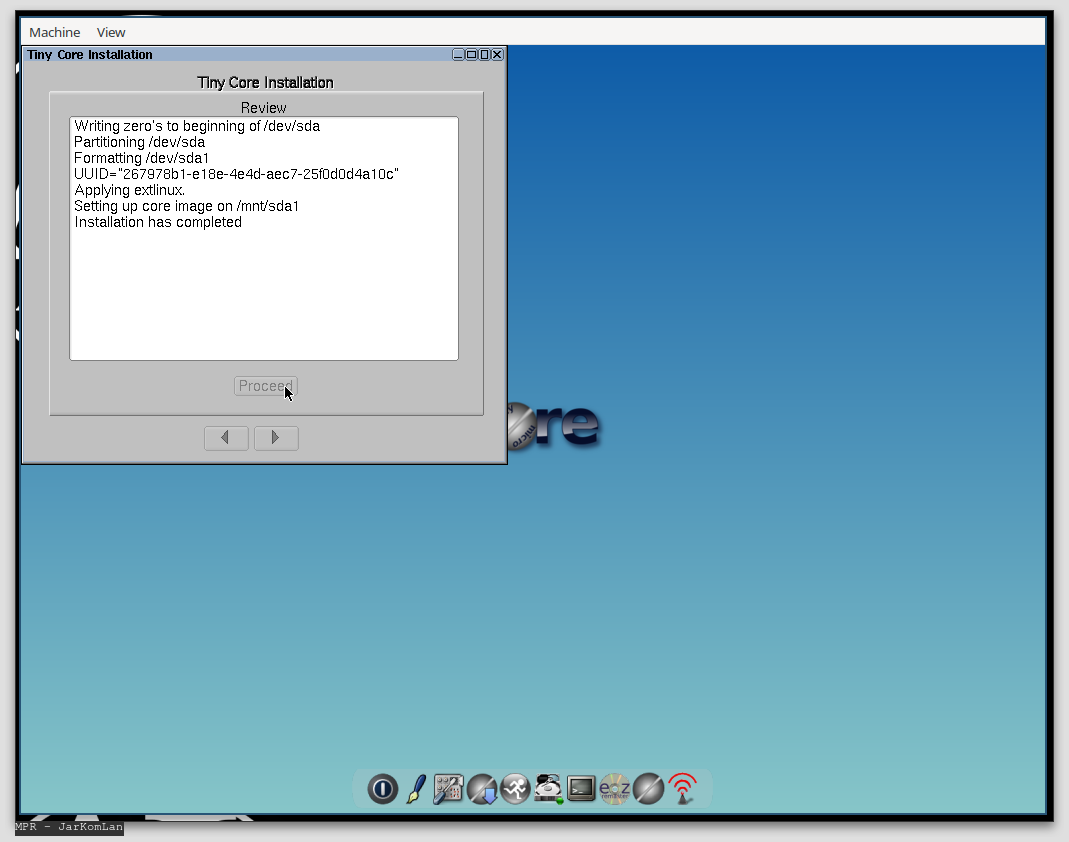Image resolution: width=1069 pixels, height=842 pixels.
Task: Go back with the left arrow navigation button
Action: [x=226, y=437]
